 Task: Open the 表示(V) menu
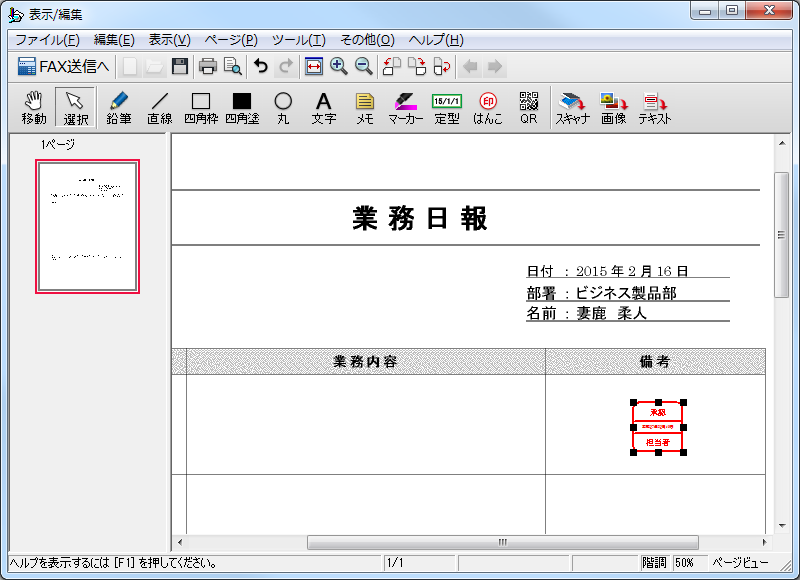tap(169, 40)
